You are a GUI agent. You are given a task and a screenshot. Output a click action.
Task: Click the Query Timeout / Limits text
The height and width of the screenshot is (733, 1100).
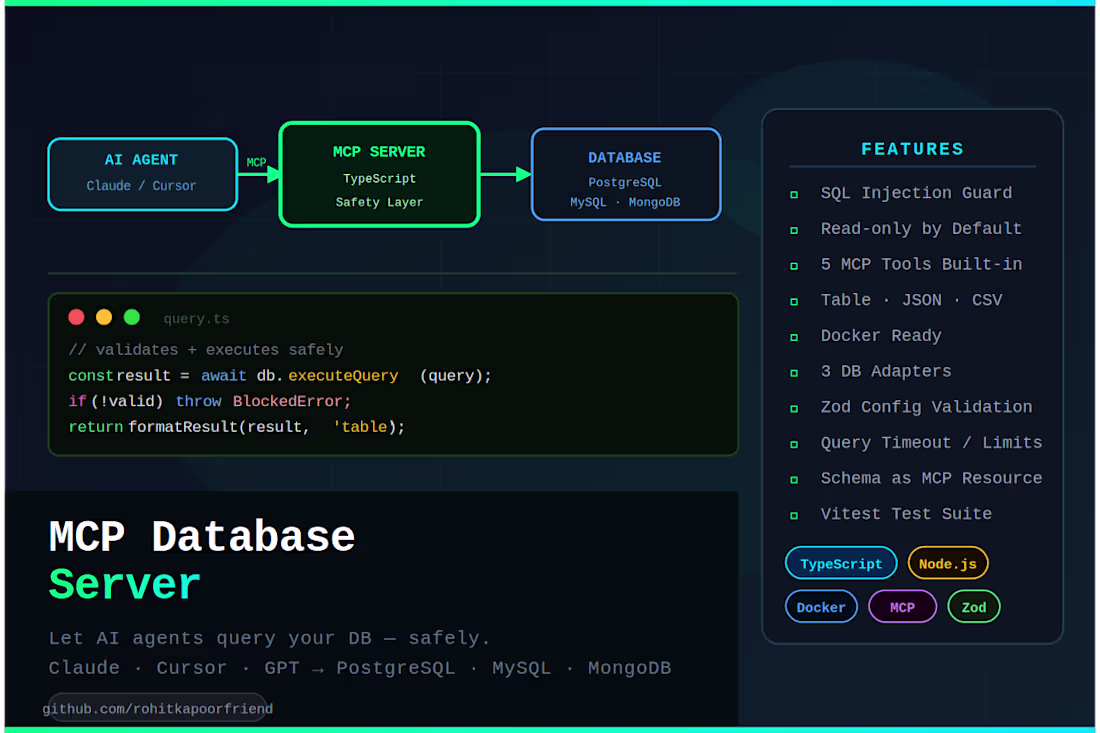point(931,443)
